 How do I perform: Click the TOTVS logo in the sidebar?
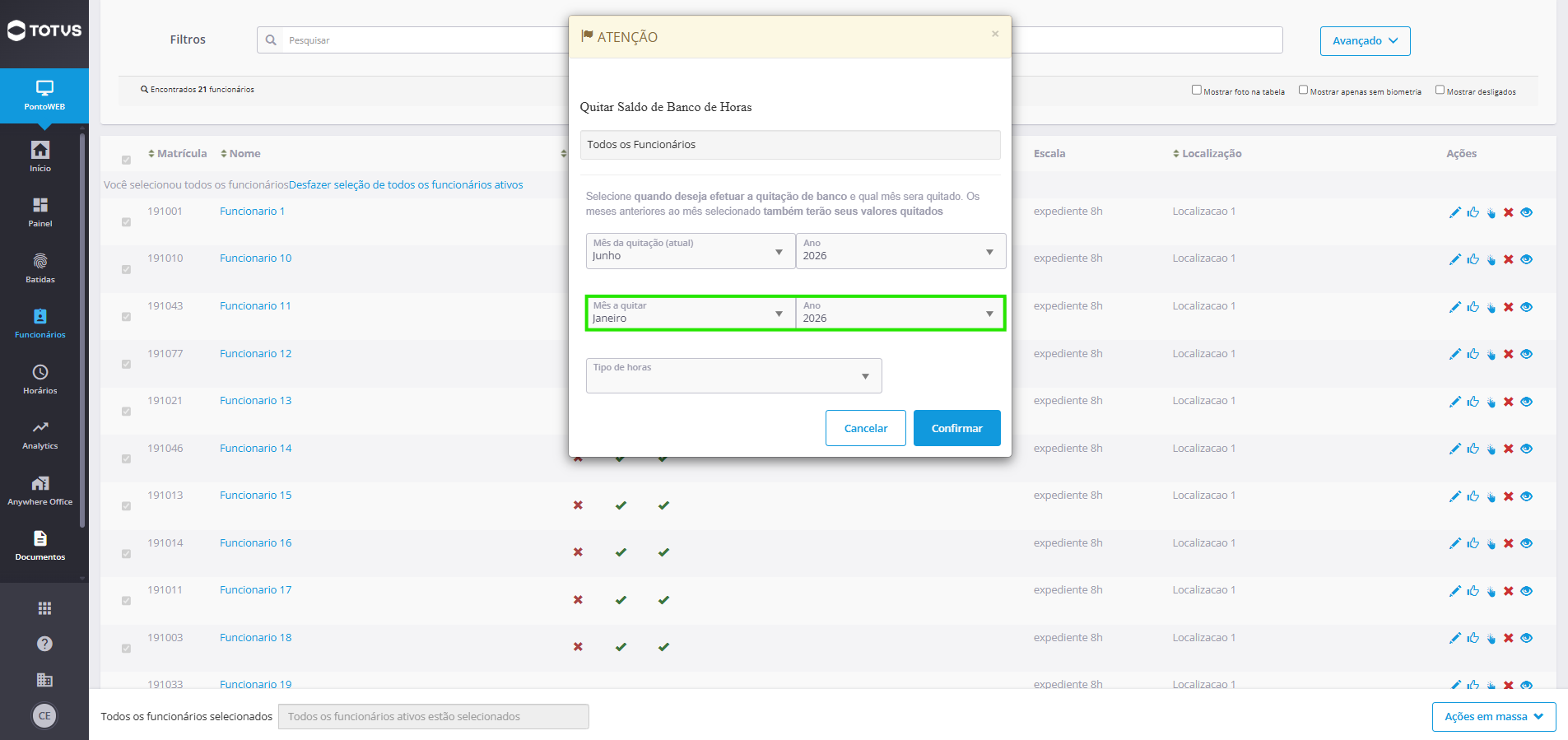point(44,31)
